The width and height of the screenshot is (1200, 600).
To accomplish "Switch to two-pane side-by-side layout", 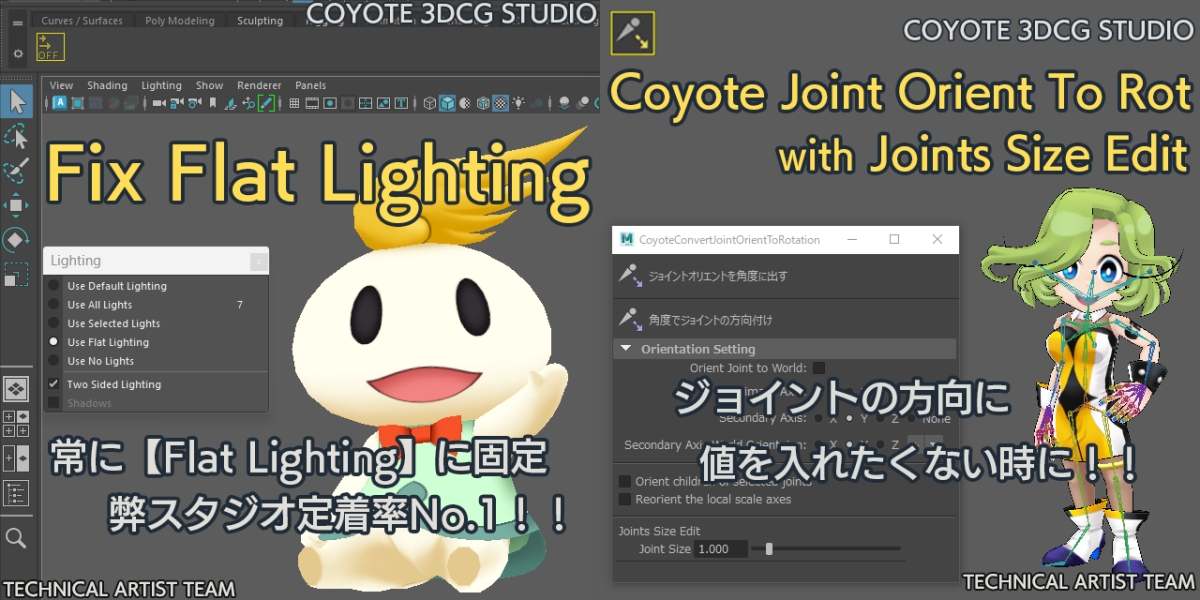I will 17,458.
